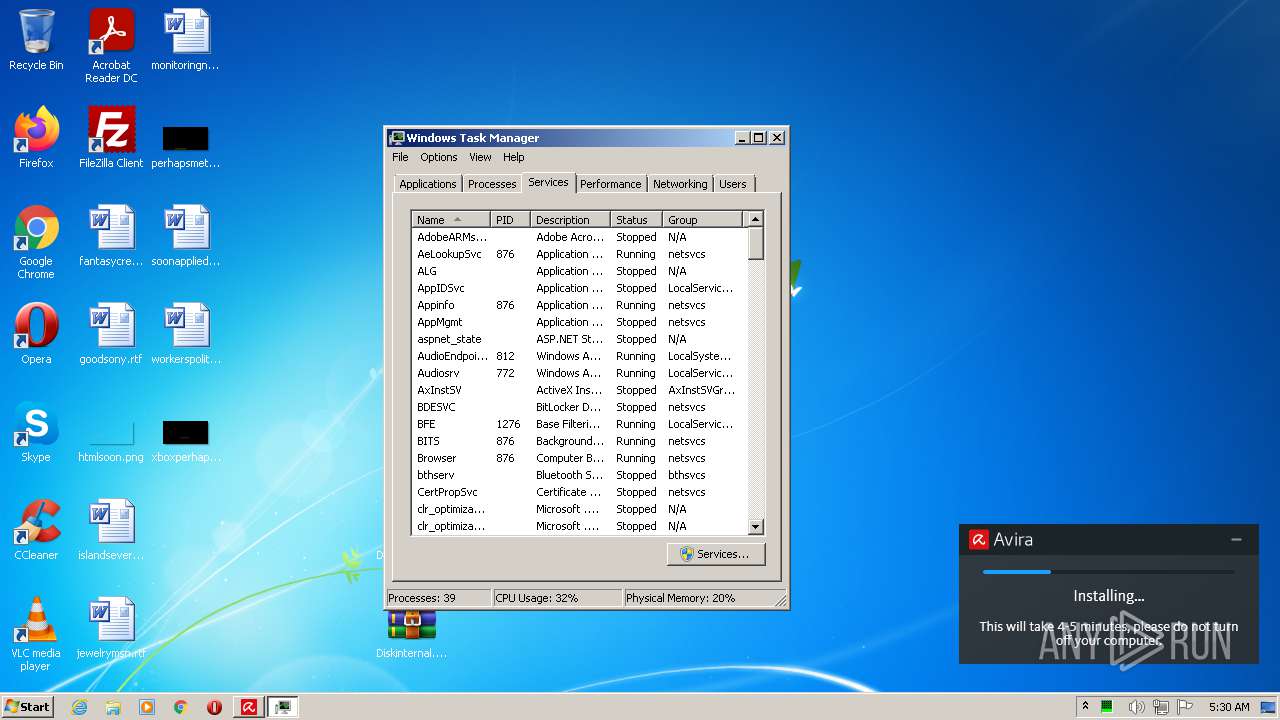
Task: Click the Services... button
Action: click(x=716, y=554)
